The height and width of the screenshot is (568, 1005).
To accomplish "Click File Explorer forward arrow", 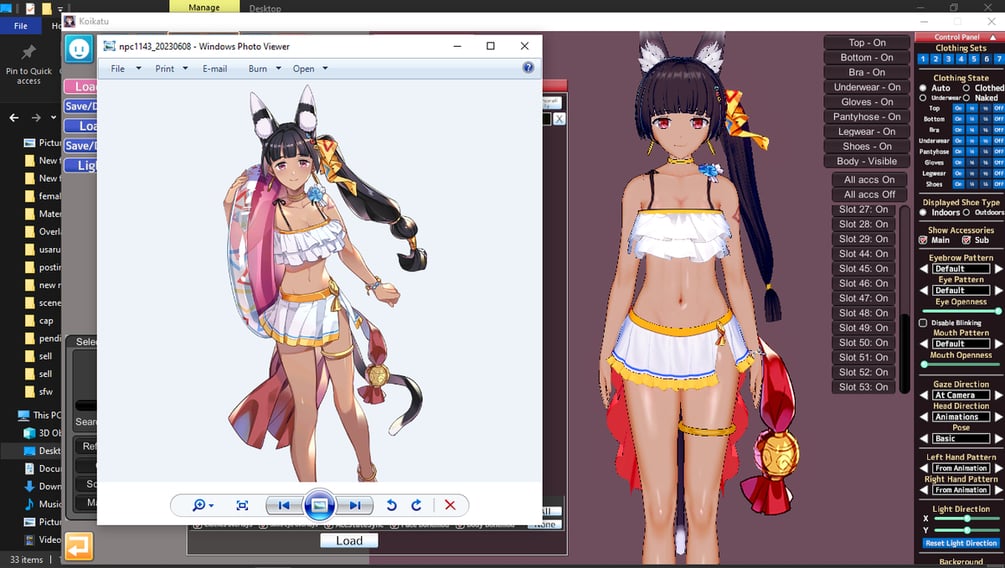I will (x=36, y=117).
